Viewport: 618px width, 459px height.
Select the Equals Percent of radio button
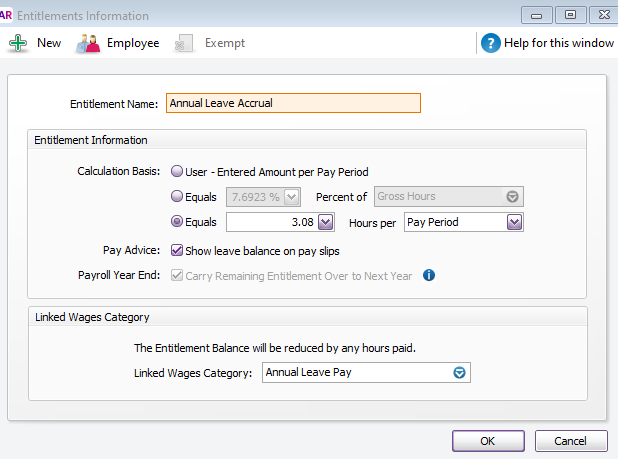[177, 197]
